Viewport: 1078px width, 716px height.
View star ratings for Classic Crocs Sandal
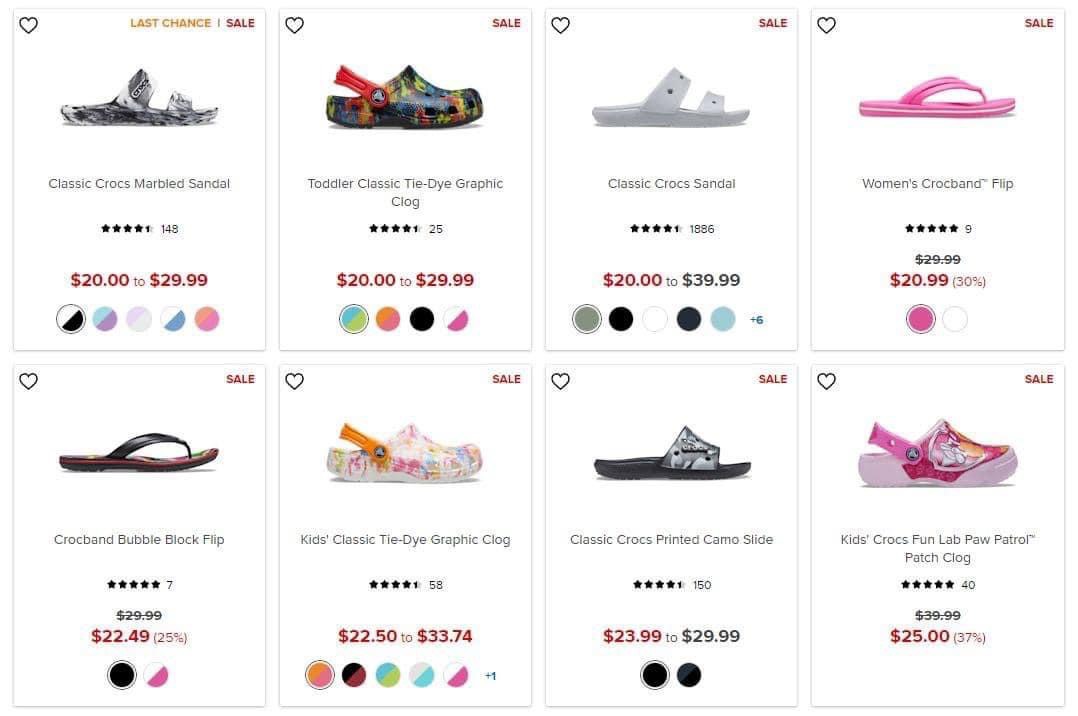tap(657, 229)
